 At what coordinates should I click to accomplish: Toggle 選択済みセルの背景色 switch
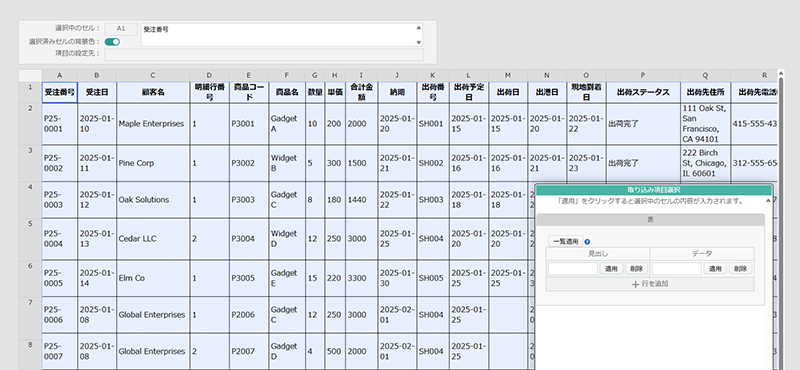coord(112,42)
